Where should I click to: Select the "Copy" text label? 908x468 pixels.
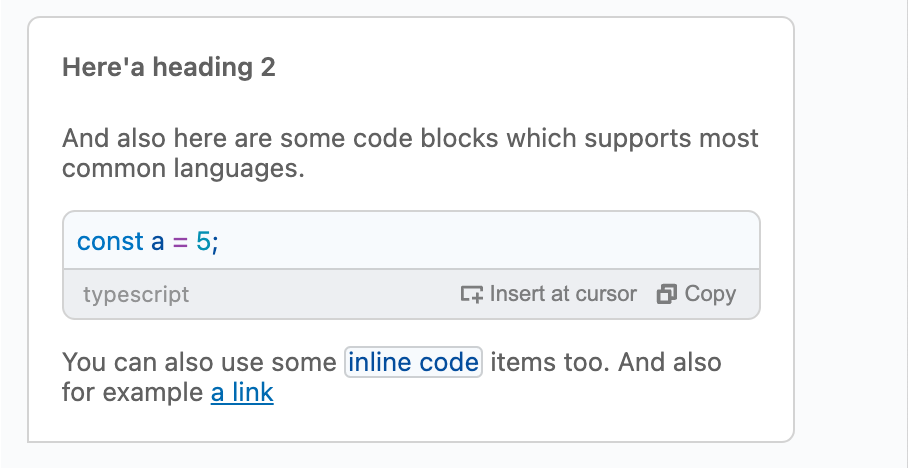click(x=710, y=294)
